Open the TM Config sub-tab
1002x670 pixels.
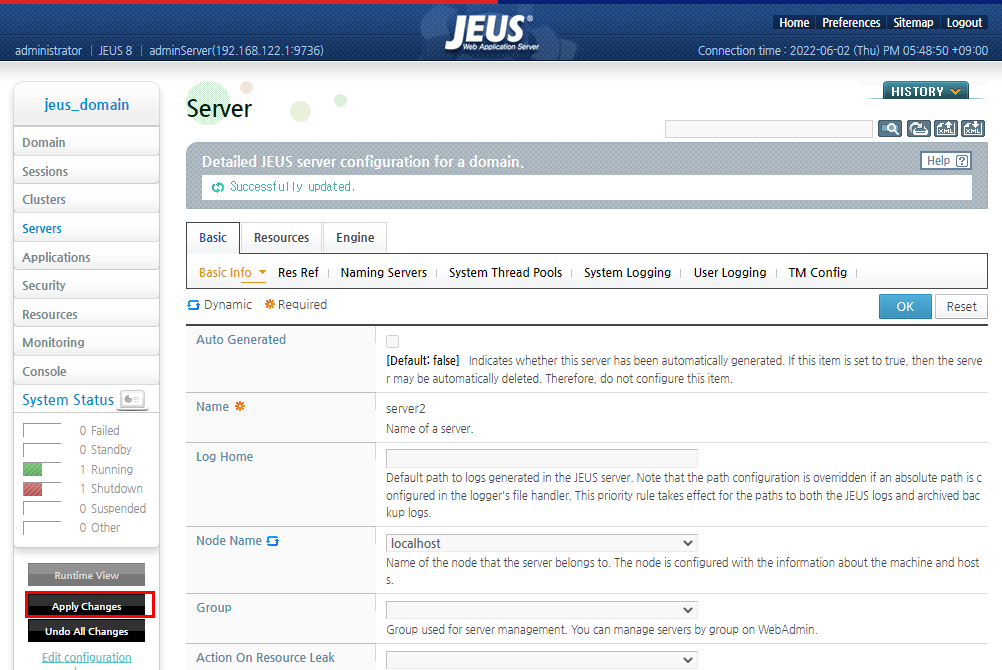coord(817,272)
